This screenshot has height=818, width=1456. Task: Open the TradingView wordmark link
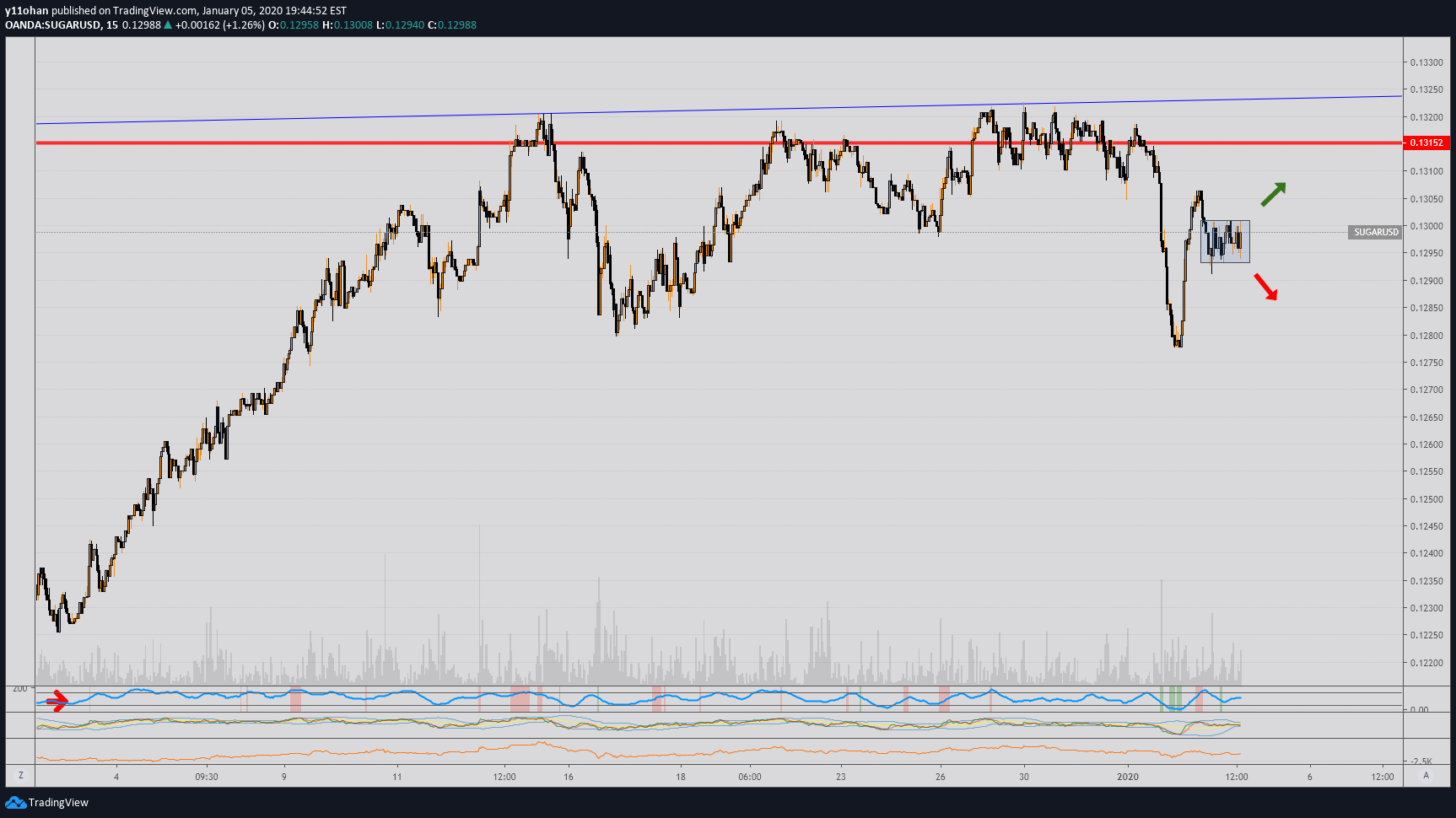coord(58,802)
